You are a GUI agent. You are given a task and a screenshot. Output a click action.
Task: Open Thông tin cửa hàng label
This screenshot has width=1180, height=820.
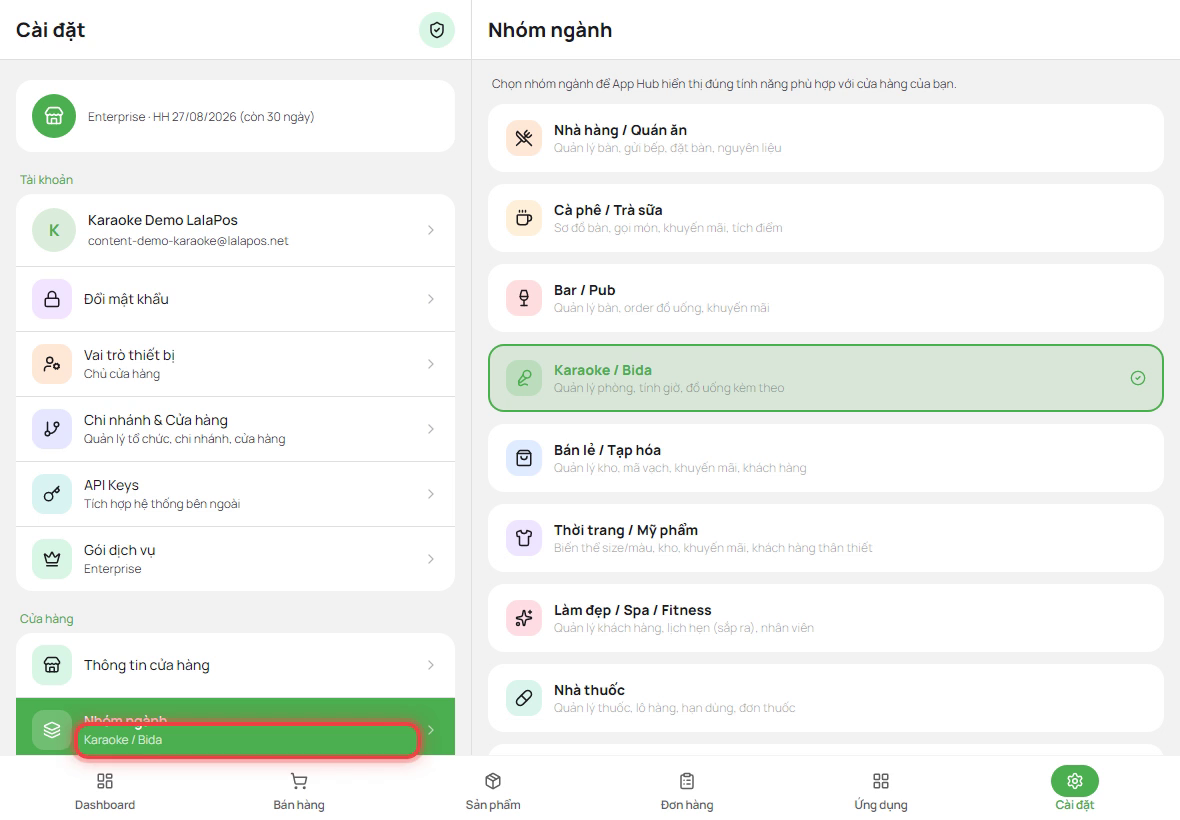tap(147, 665)
